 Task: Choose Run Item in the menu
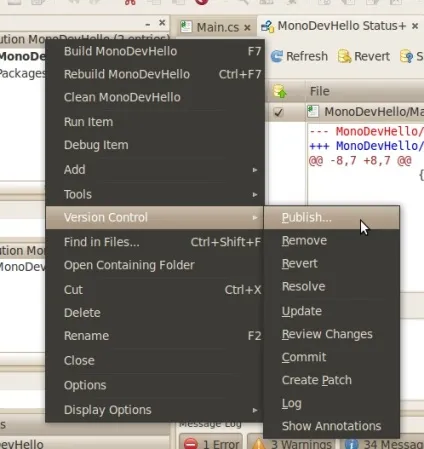click(155, 122)
